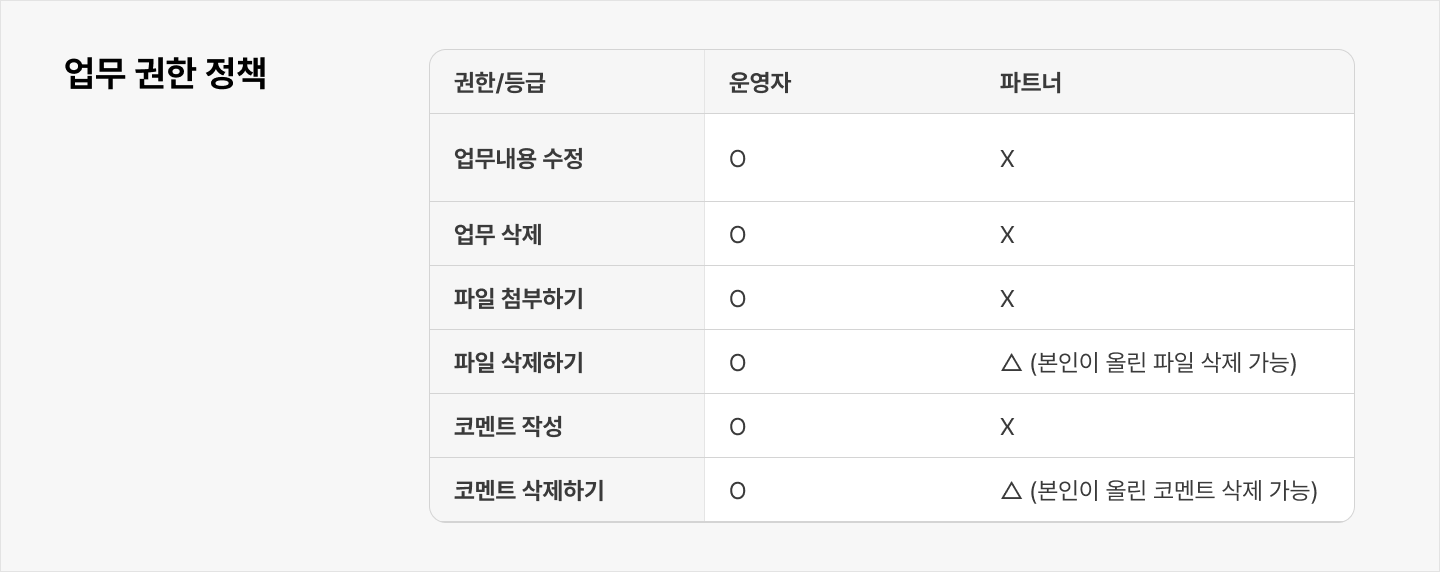Screen dimensions: 1440x572
Task: Select the 권한/등급 column header
Action: pyautogui.click(x=499, y=83)
